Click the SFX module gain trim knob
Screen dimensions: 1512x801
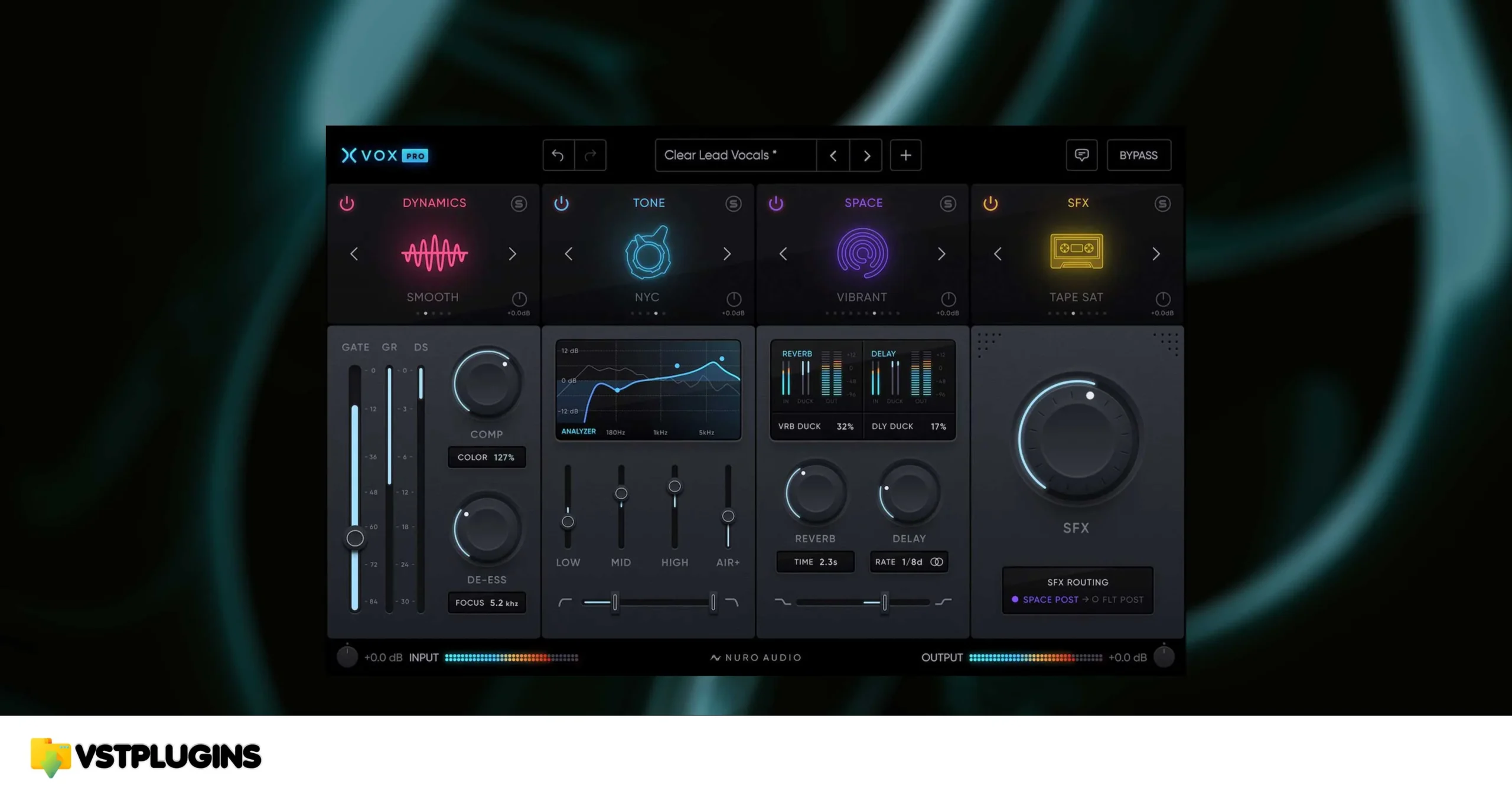1162,298
